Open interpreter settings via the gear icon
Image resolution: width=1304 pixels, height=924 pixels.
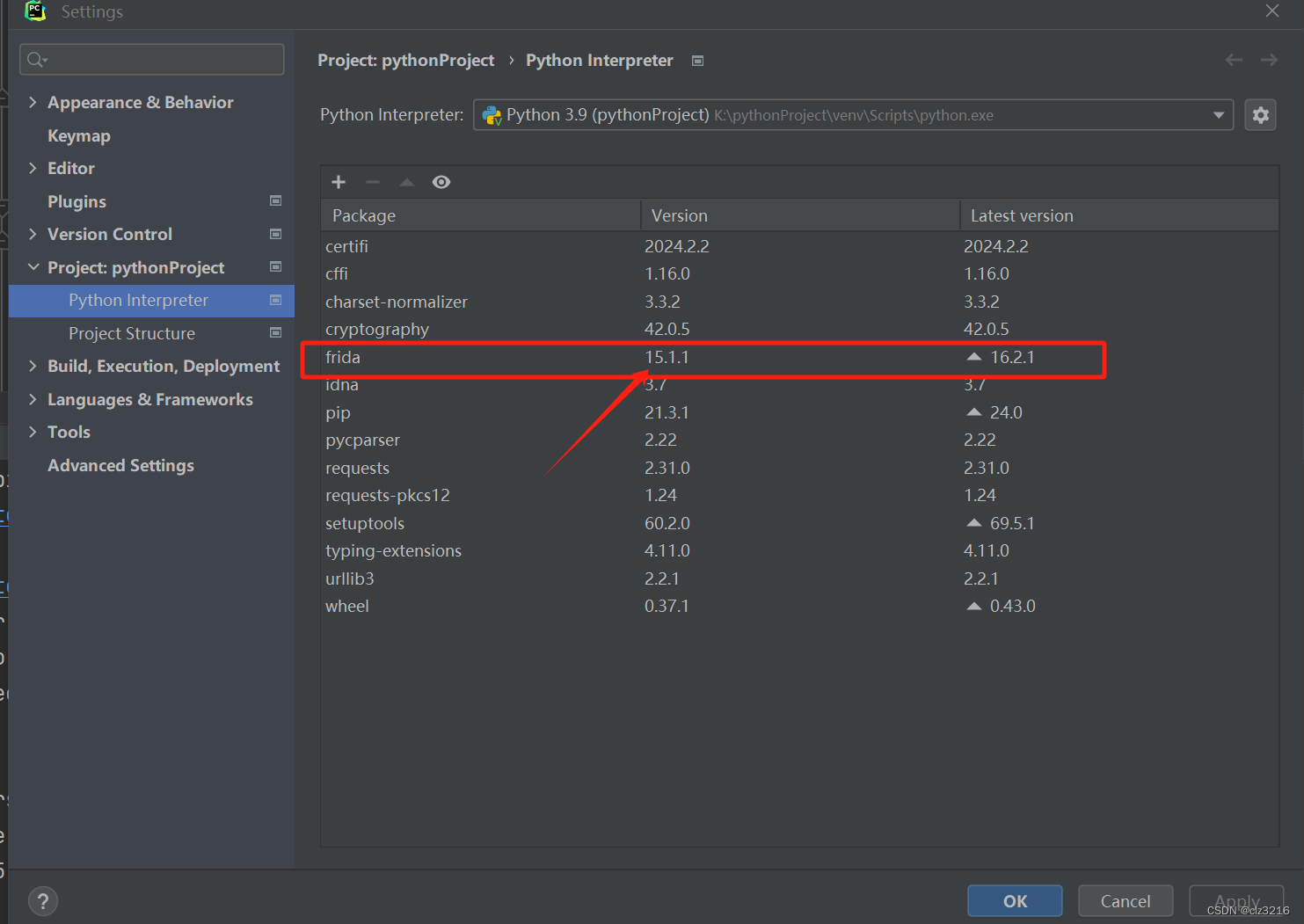(x=1260, y=114)
